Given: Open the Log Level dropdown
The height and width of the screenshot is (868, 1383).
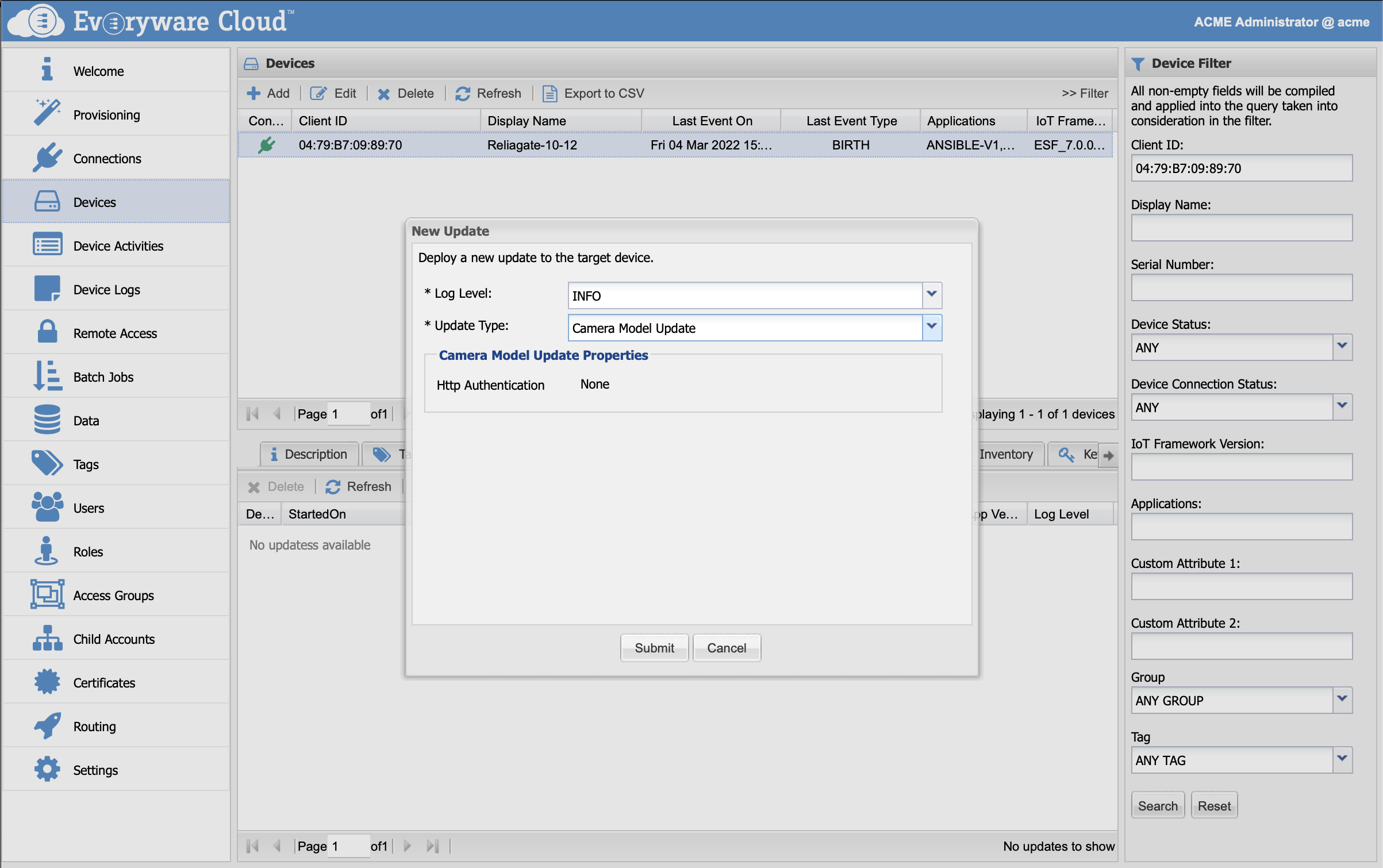Looking at the screenshot, I should 931,295.
